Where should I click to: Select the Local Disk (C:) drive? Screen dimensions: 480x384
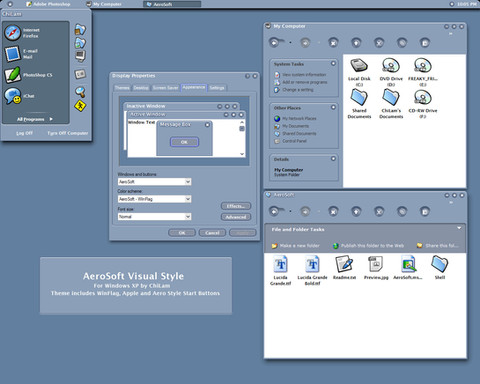[x=359, y=72]
